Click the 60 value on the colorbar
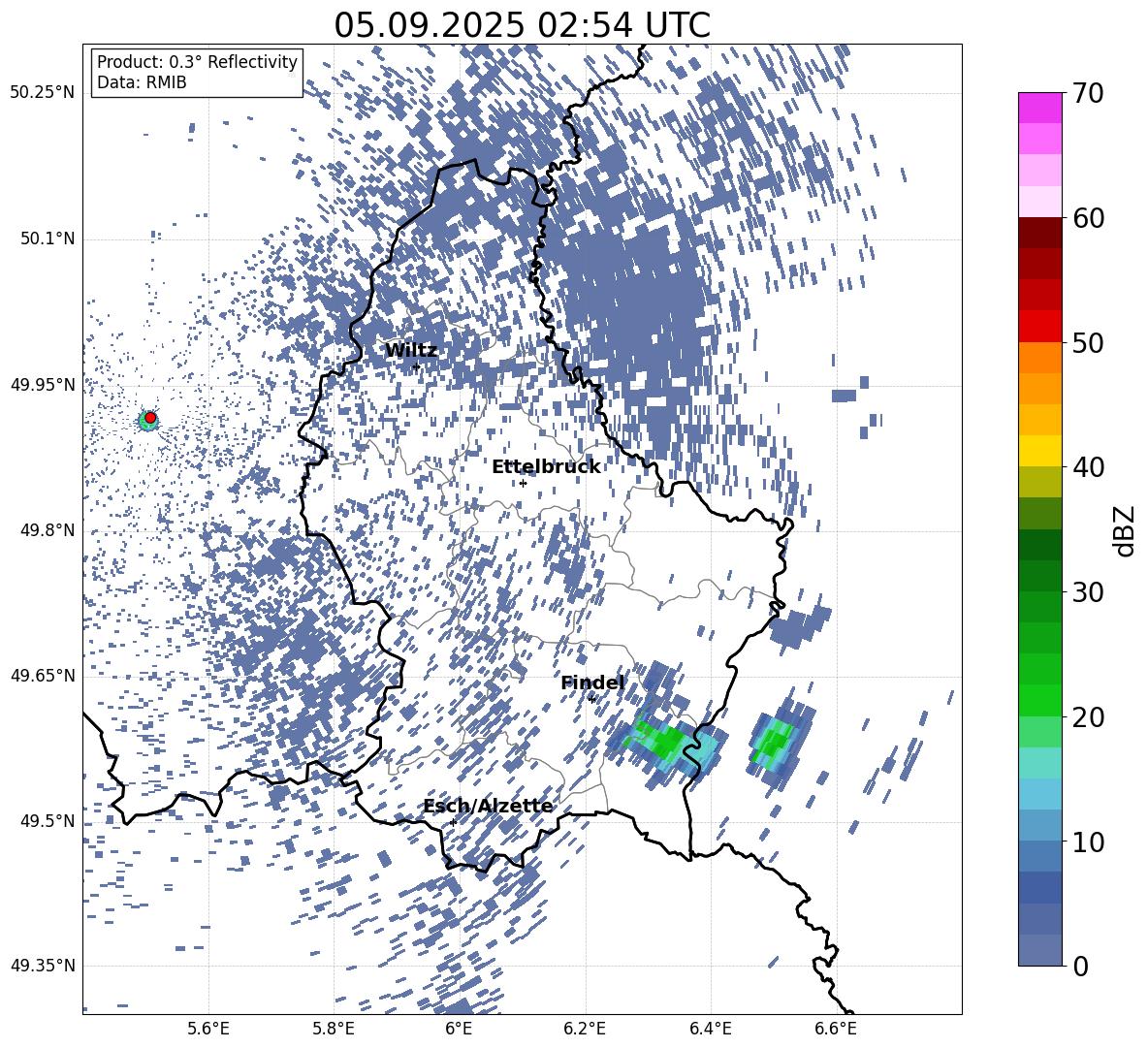This screenshot has height=1048, width=1148. tap(1088, 218)
